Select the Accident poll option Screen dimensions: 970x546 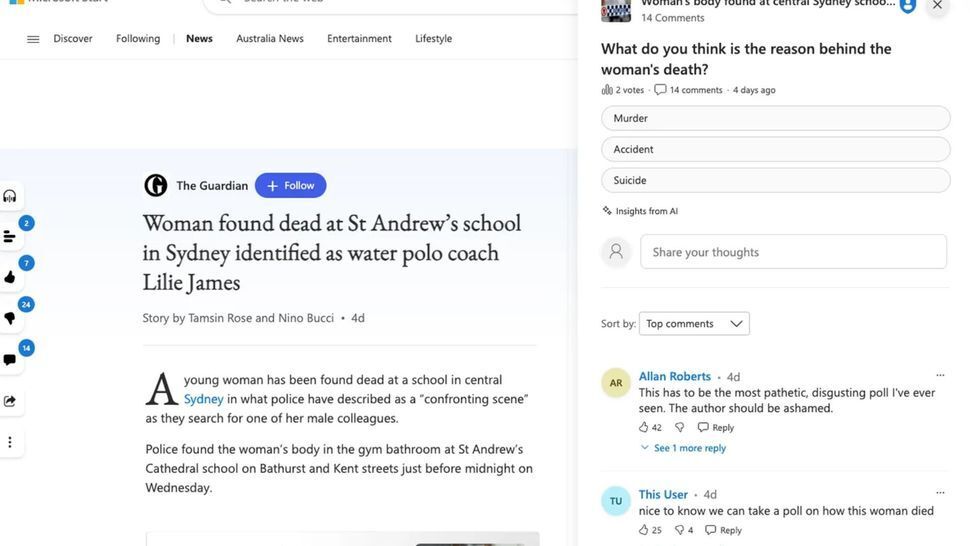(775, 149)
